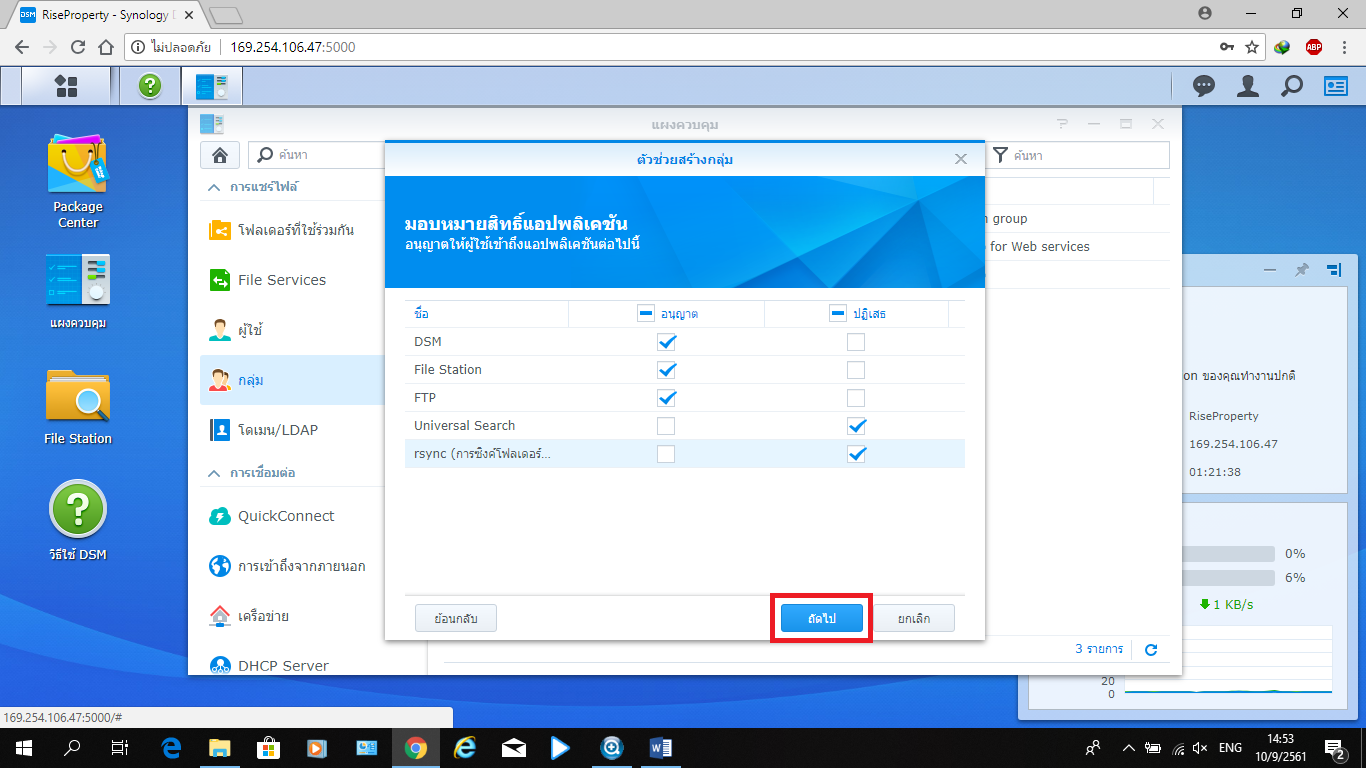The image size is (1366, 768).
Task: Select QuickConnect in the sidebar
Action: tap(285, 516)
